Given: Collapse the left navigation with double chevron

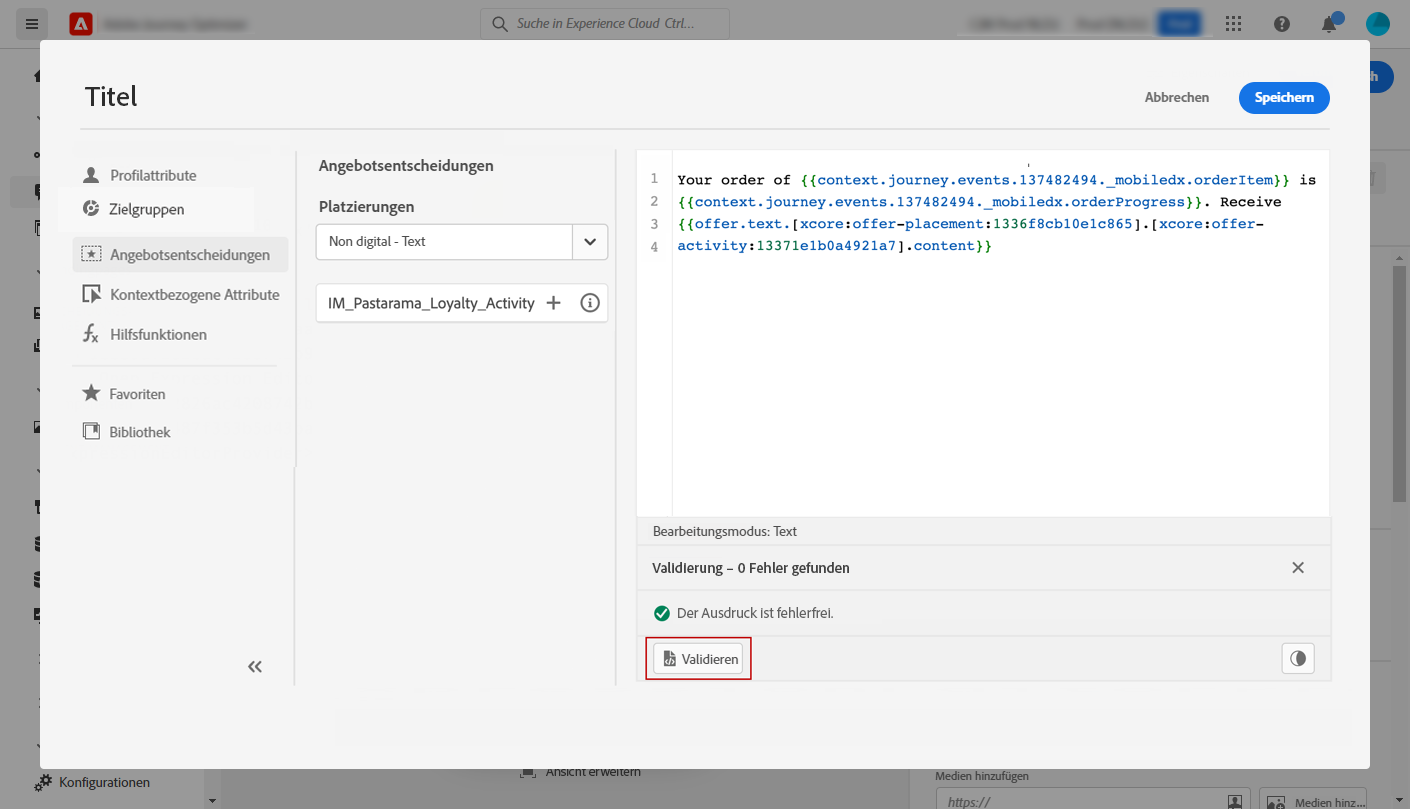Looking at the screenshot, I should [255, 667].
